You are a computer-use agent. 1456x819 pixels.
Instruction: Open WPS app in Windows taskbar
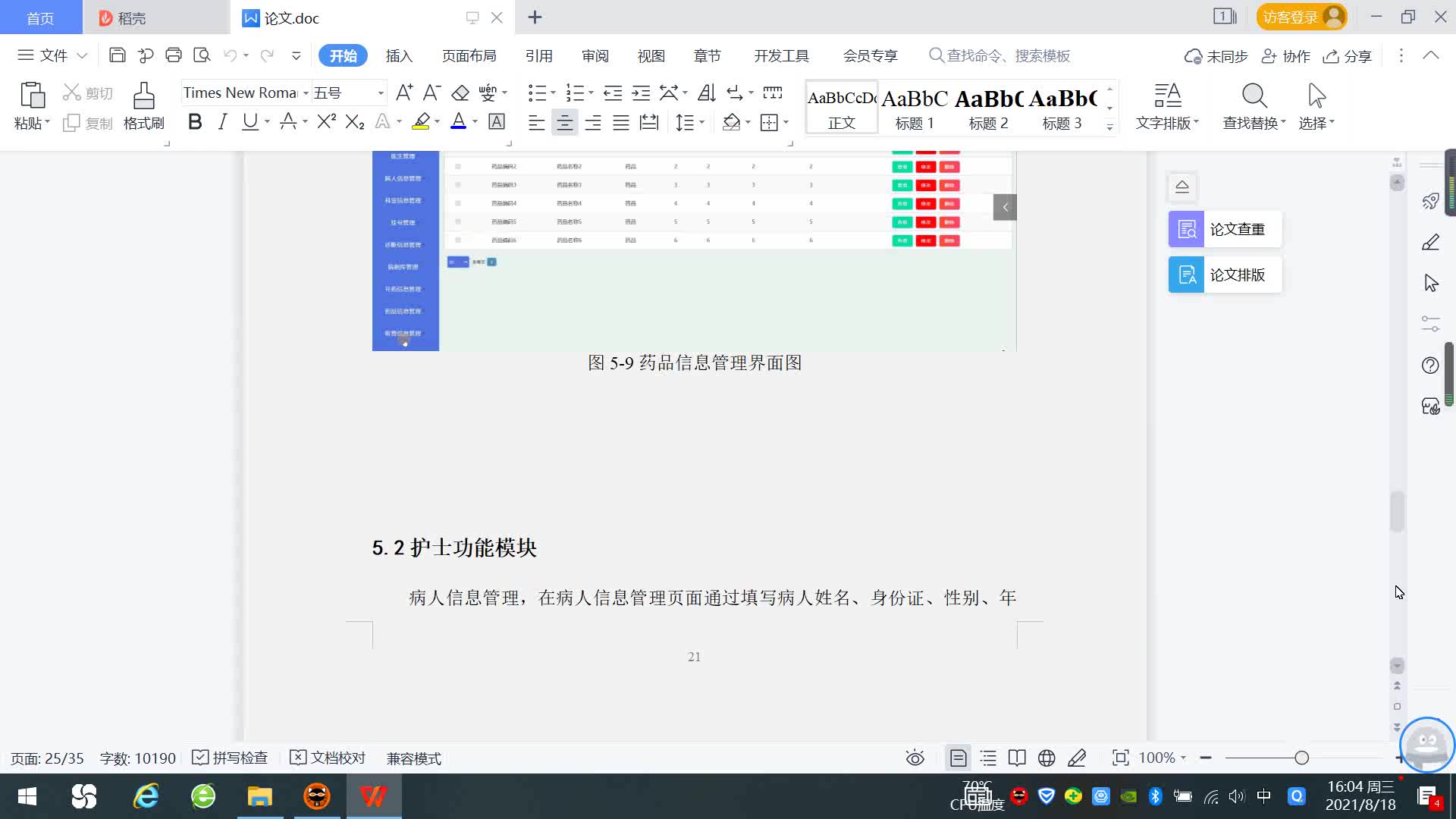pyautogui.click(x=373, y=796)
